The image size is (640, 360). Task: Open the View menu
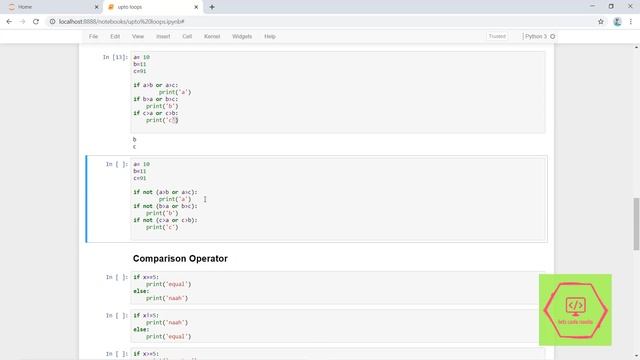click(x=138, y=36)
